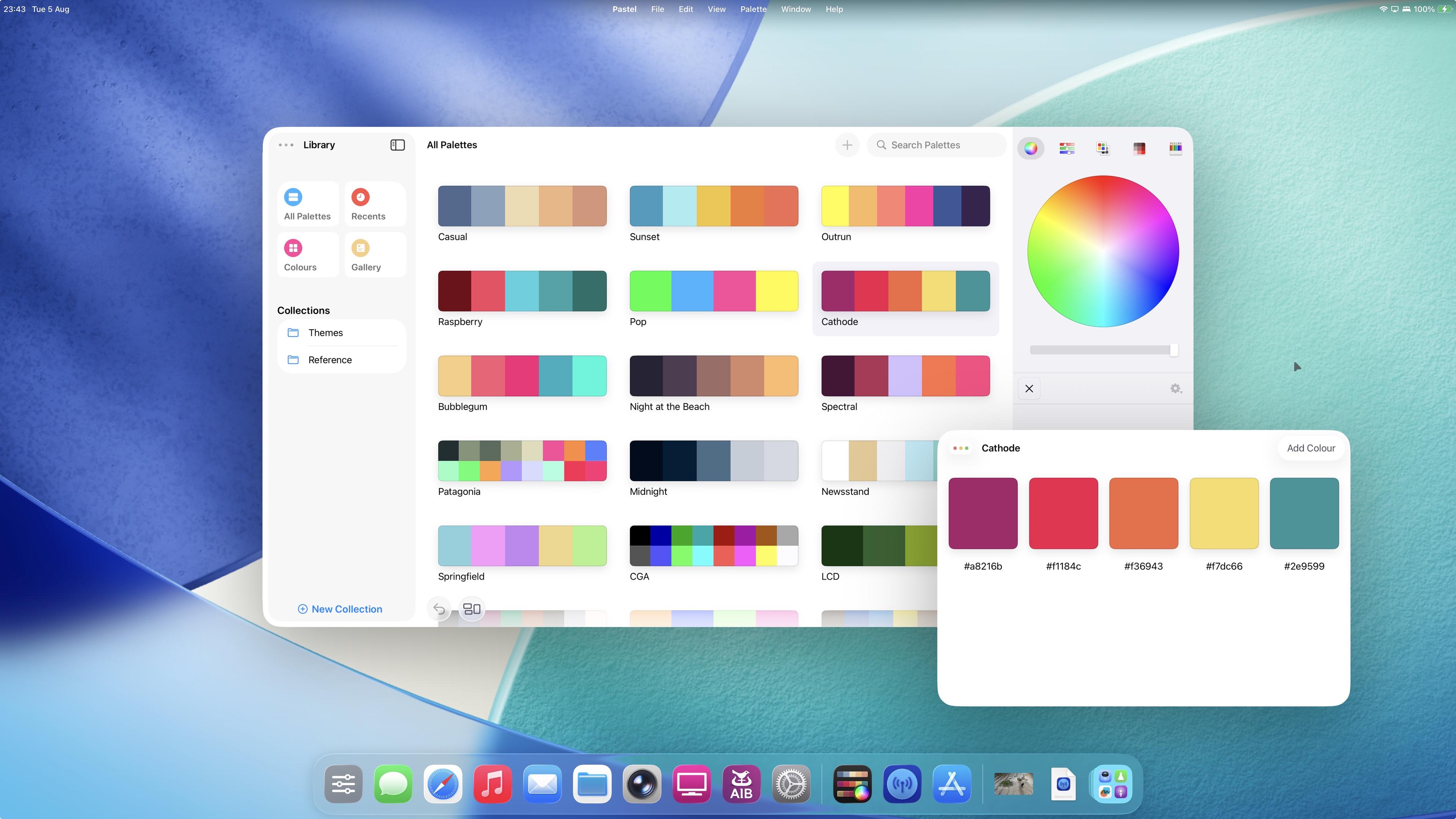Image resolution: width=1456 pixels, height=819 pixels.
Task: Open the LCD palette
Action: [x=879, y=546]
